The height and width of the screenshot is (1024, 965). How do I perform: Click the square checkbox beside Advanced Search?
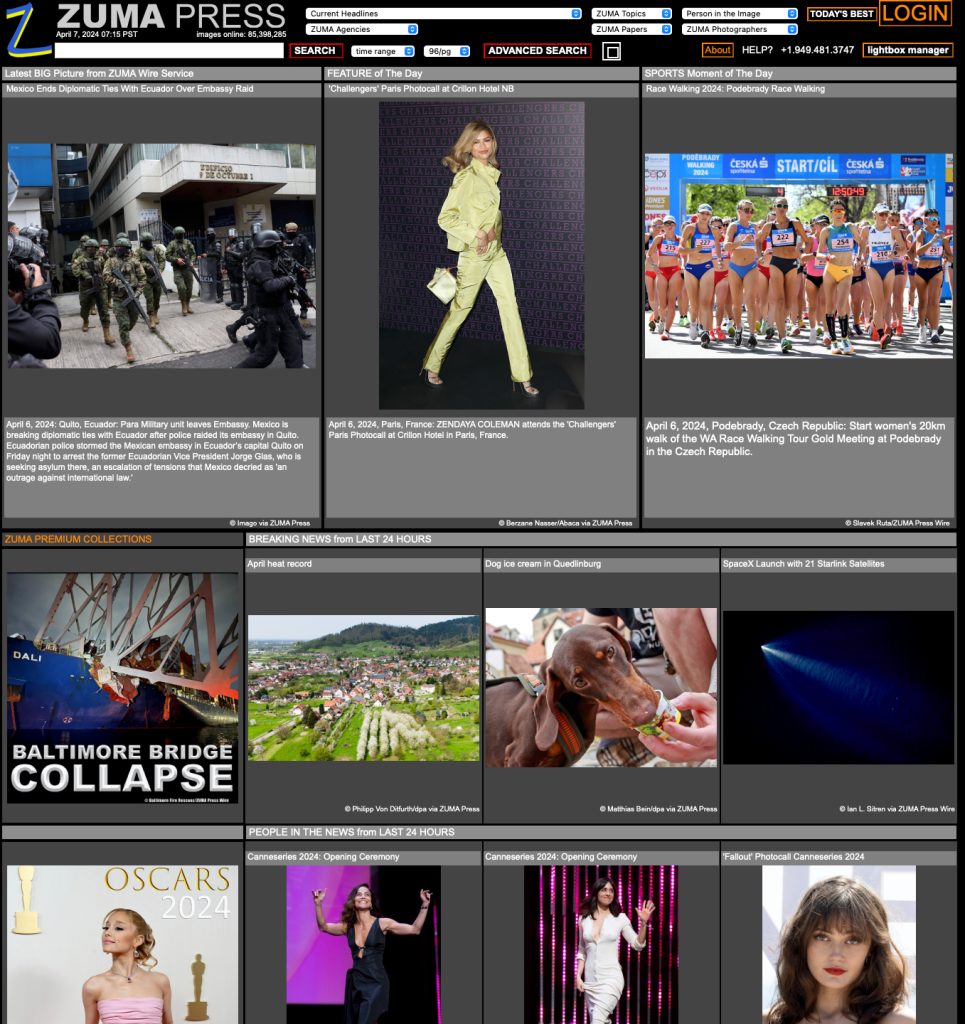(612, 51)
